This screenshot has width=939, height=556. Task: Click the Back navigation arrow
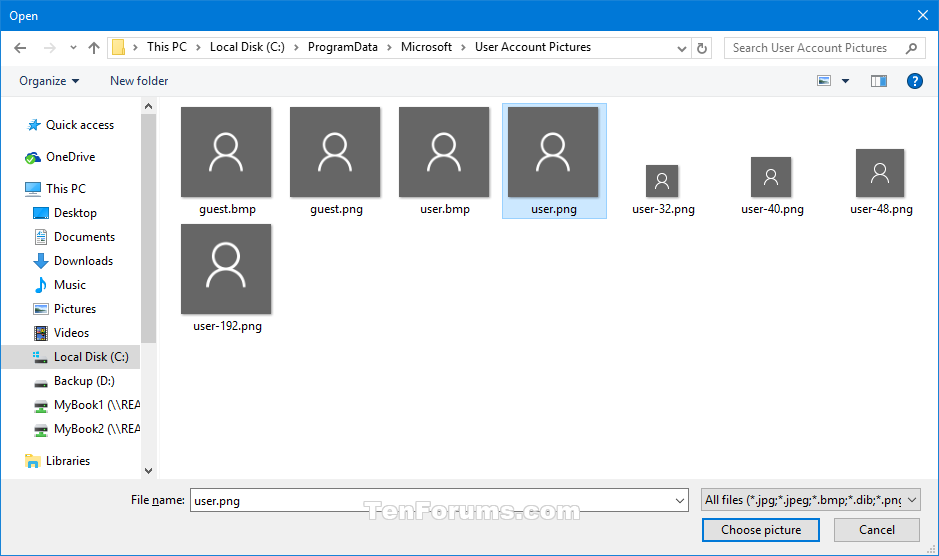pos(20,48)
